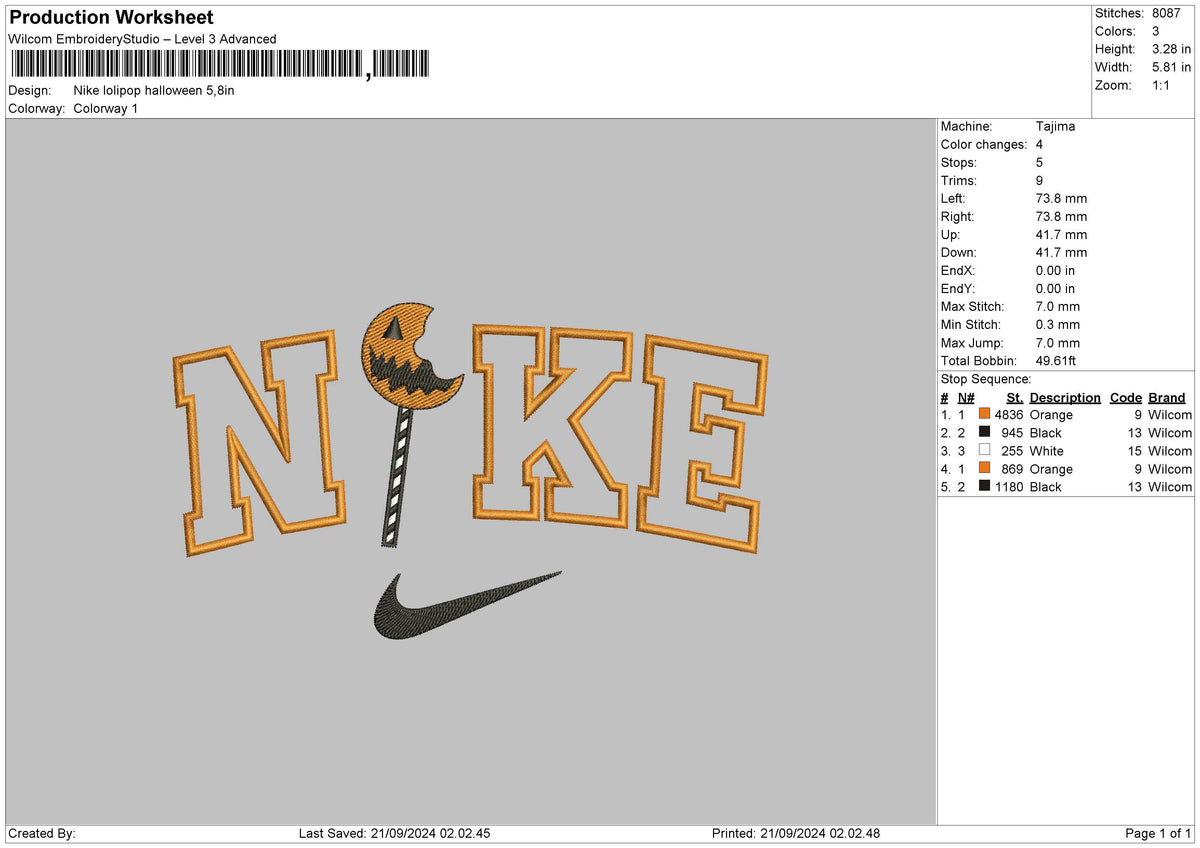
Task: Click the min stitch value "0.3 mm"
Action: tap(1058, 324)
